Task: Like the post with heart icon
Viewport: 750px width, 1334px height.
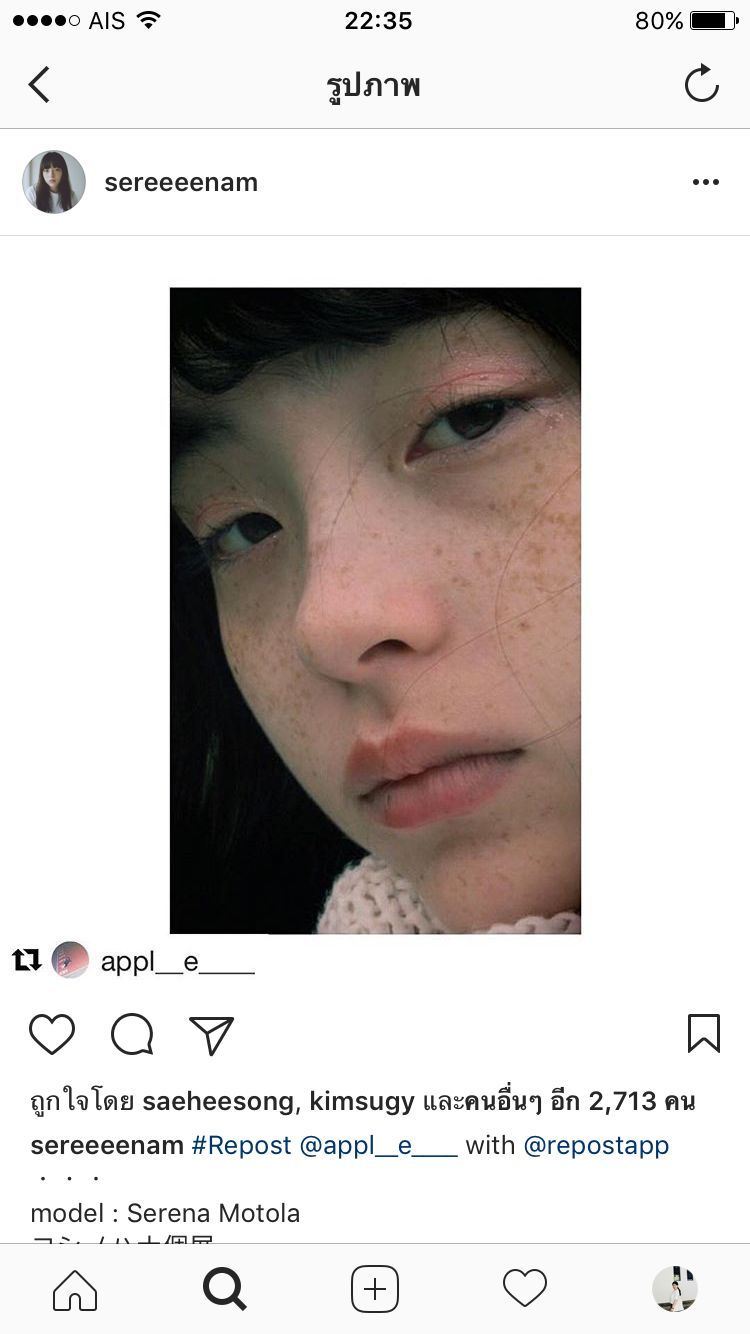Action: 52,1035
